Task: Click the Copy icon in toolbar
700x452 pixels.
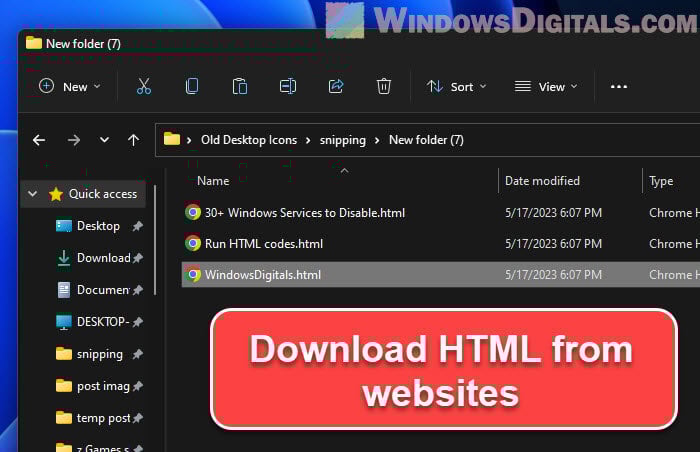Action: pyautogui.click(x=192, y=86)
